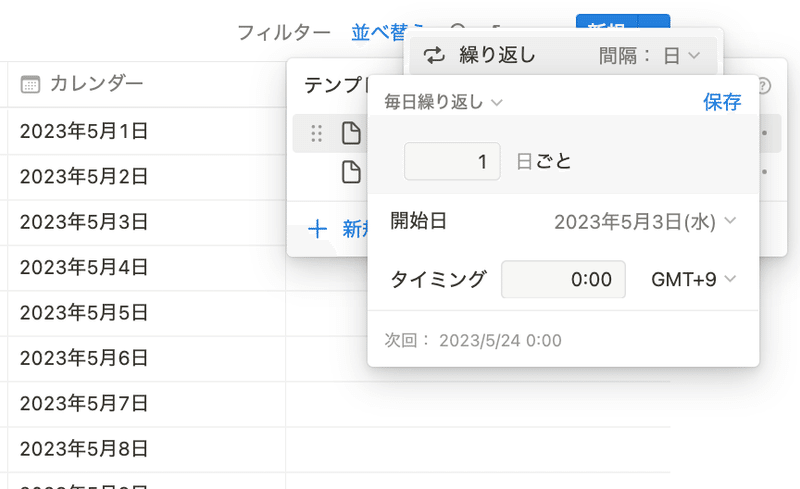This screenshot has width=800, height=489.
Task: Expand the 毎日繰り返し dropdown
Action: click(443, 102)
